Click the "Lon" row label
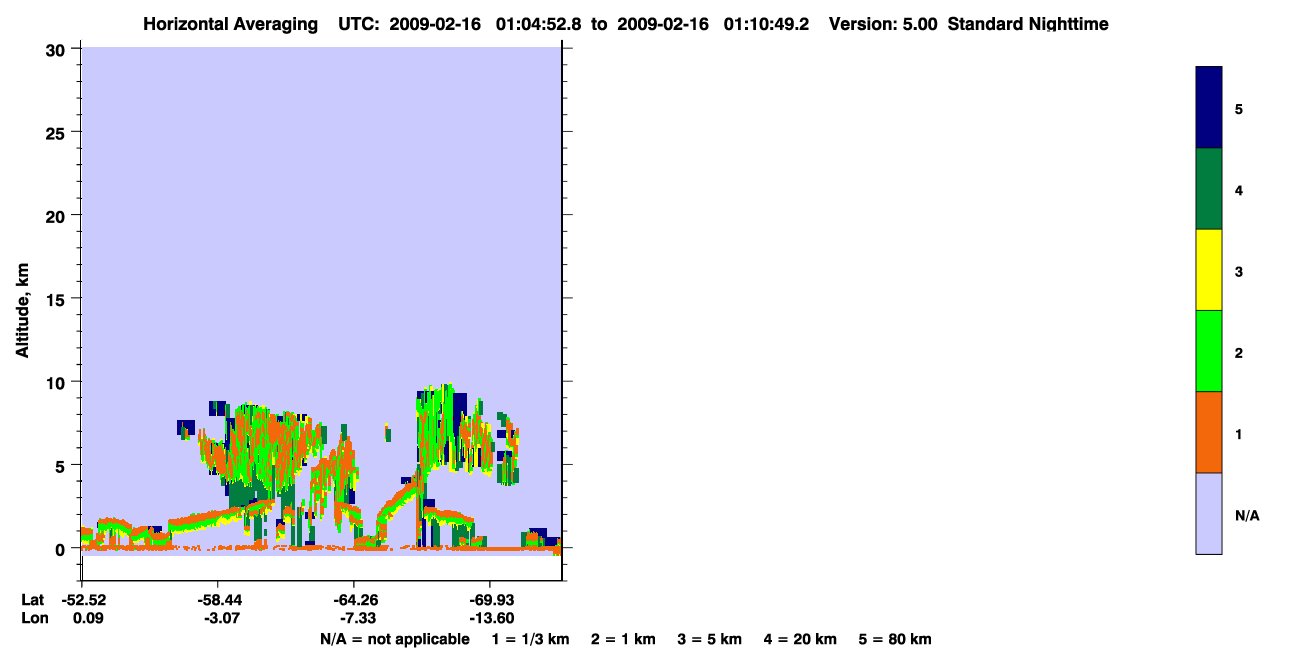 click(x=35, y=618)
